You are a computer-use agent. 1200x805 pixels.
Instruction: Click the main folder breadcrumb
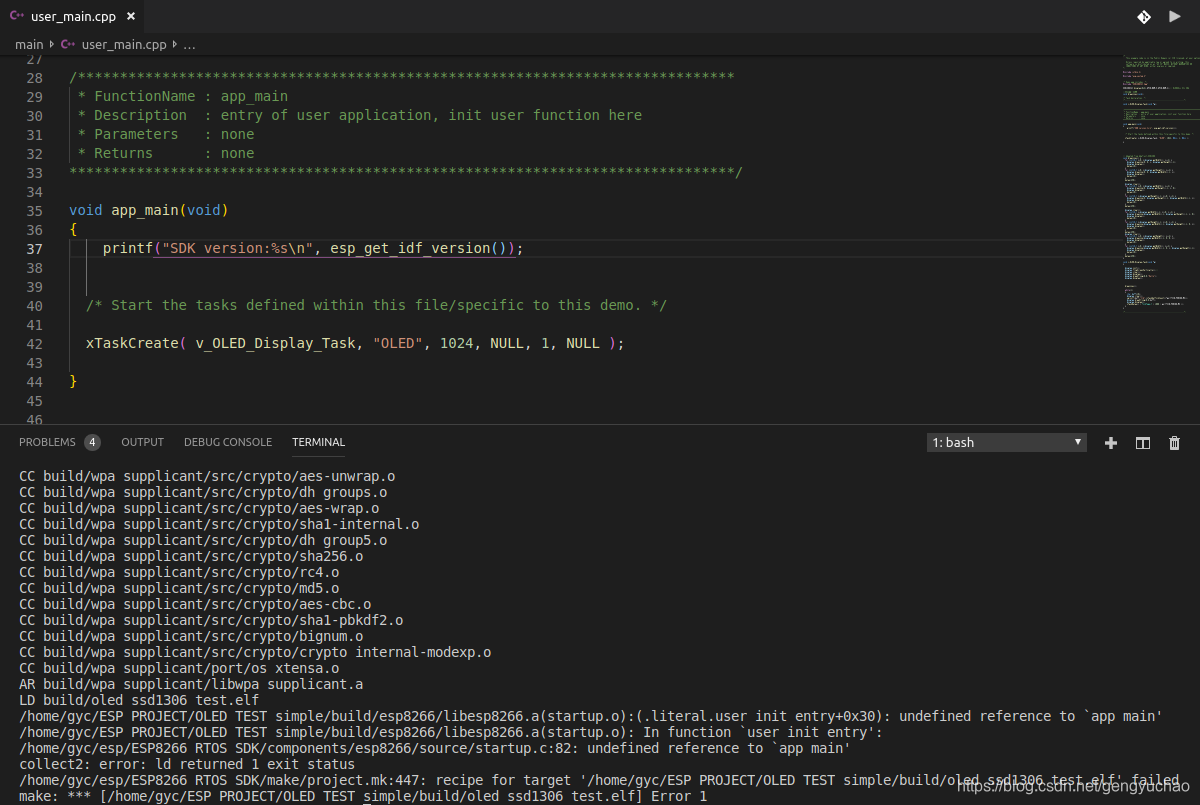[x=29, y=44]
